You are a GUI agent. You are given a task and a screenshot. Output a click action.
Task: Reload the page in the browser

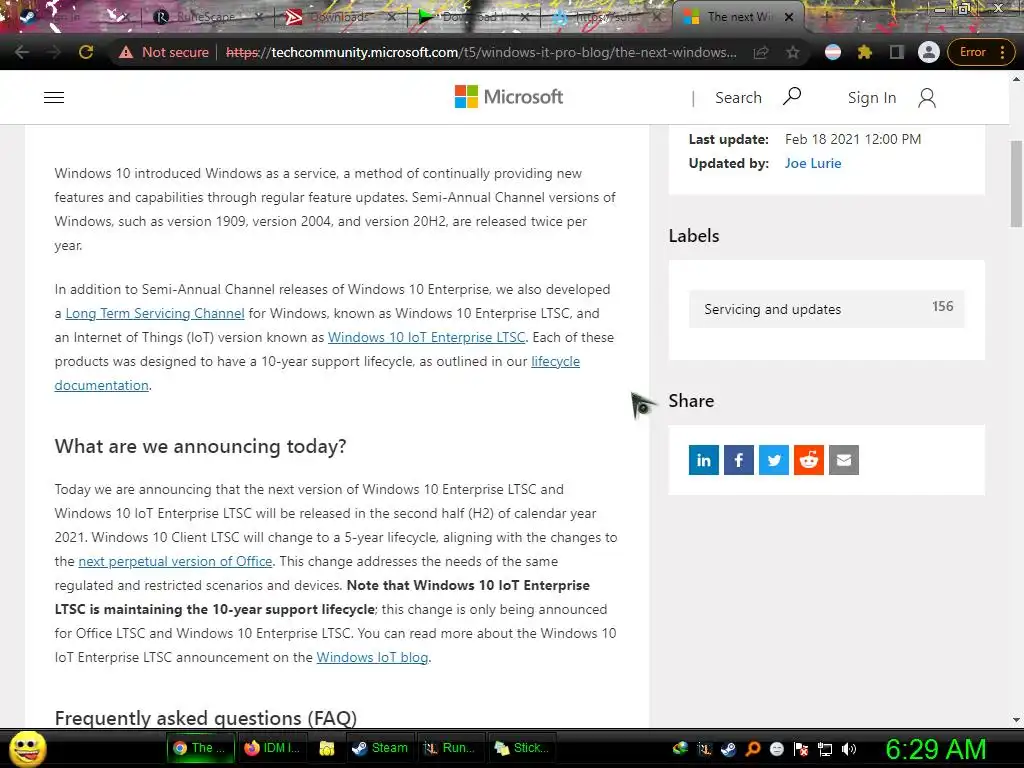click(x=86, y=52)
